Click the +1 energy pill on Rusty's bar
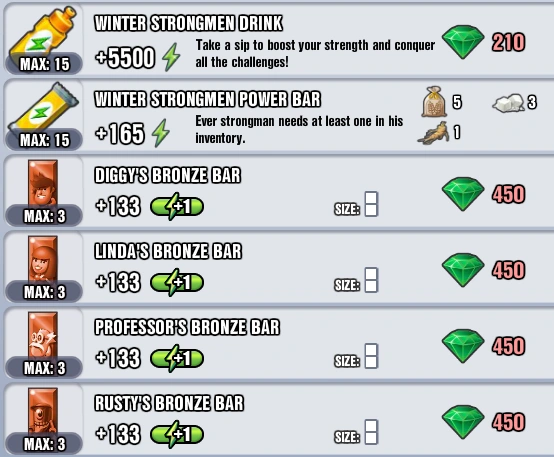 [177, 435]
